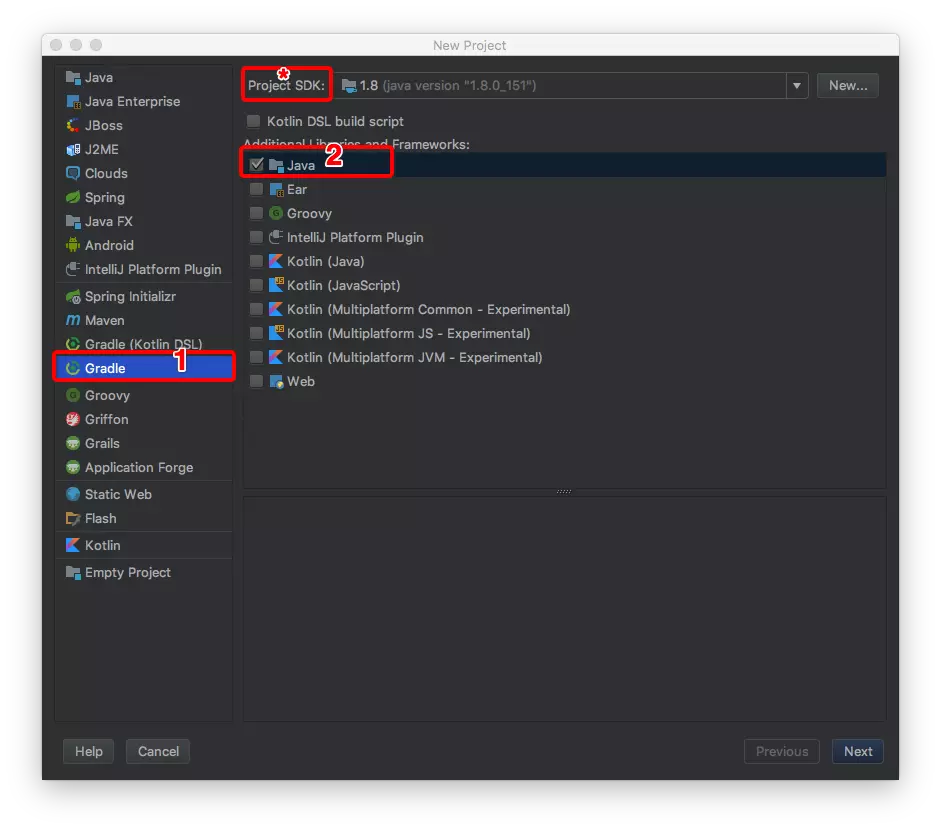Image resolution: width=941 pixels, height=830 pixels.
Task: Select the Java folder icon in sidebar
Action: [73, 77]
